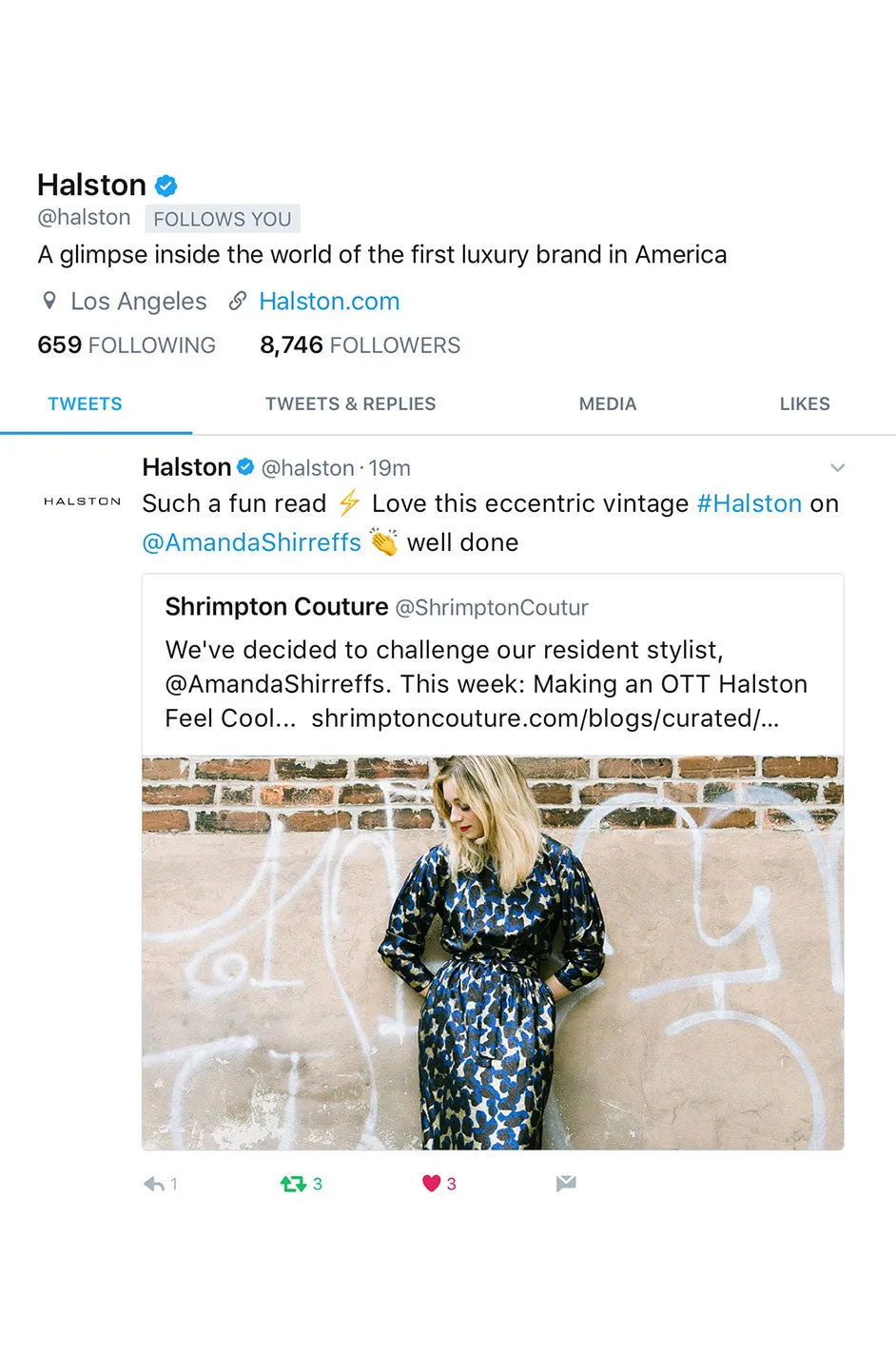Open the quoted Shrimpton Couture tweet header

pyautogui.click(x=377, y=606)
